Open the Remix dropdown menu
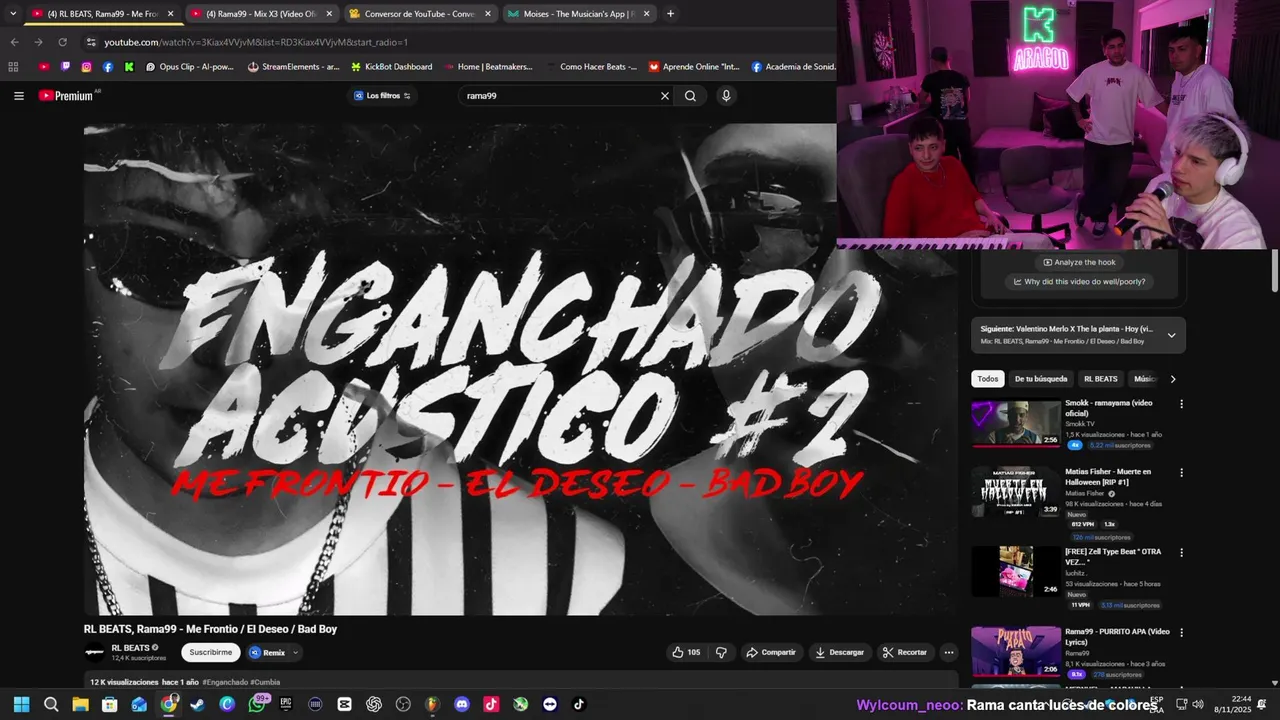Screen dimensions: 1280x720 pyautogui.click(x=274, y=652)
